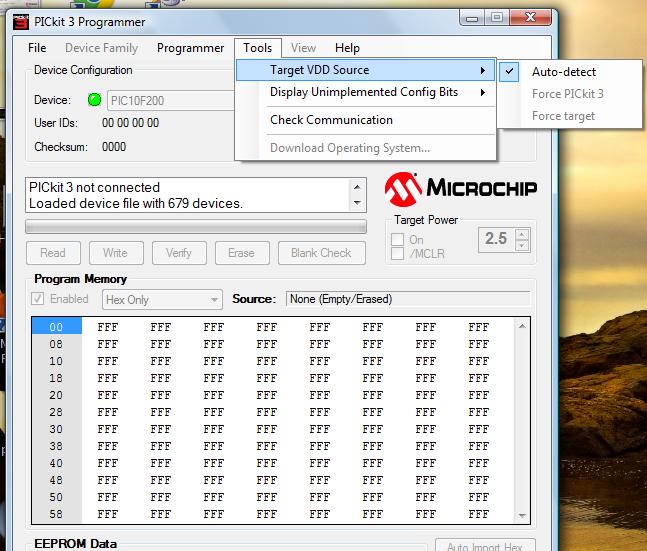Click the Checksum value 0000

click(114, 147)
